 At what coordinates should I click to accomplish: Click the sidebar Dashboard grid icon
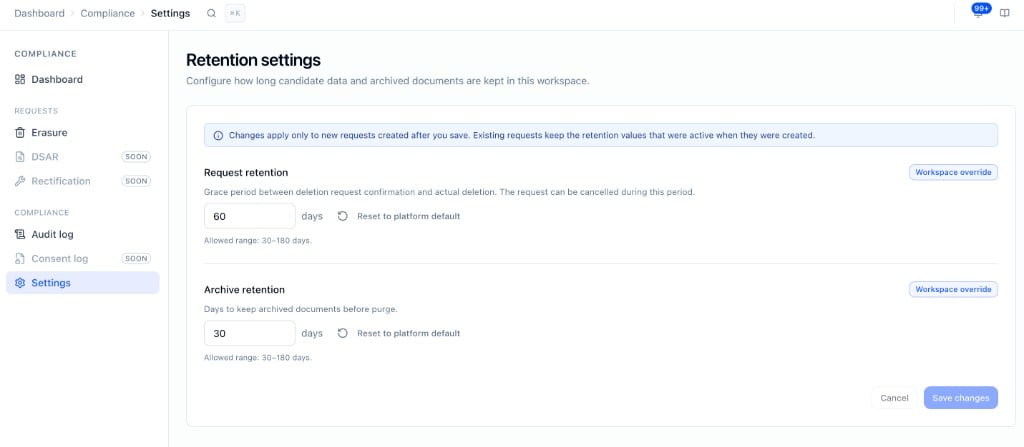[20, 80]
